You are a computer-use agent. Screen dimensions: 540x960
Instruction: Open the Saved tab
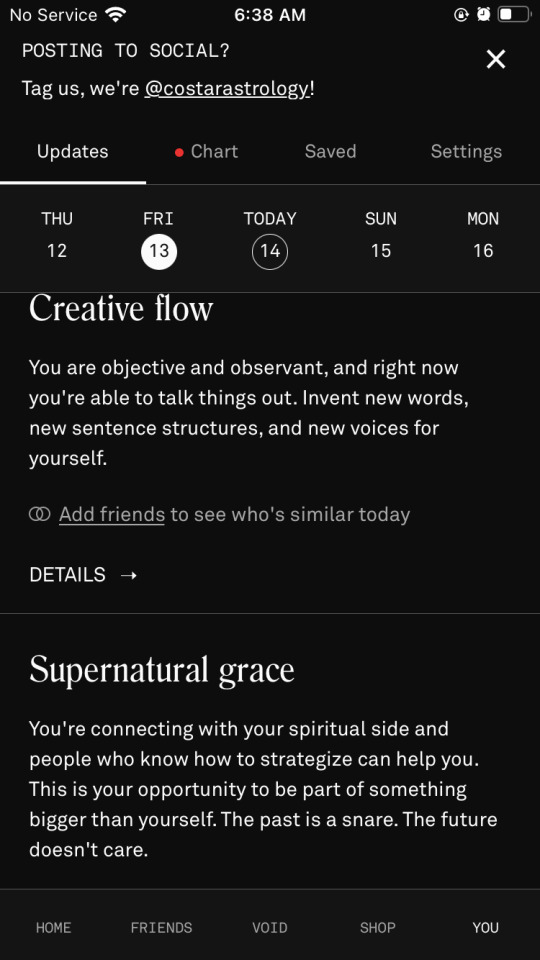pos(331,151)
